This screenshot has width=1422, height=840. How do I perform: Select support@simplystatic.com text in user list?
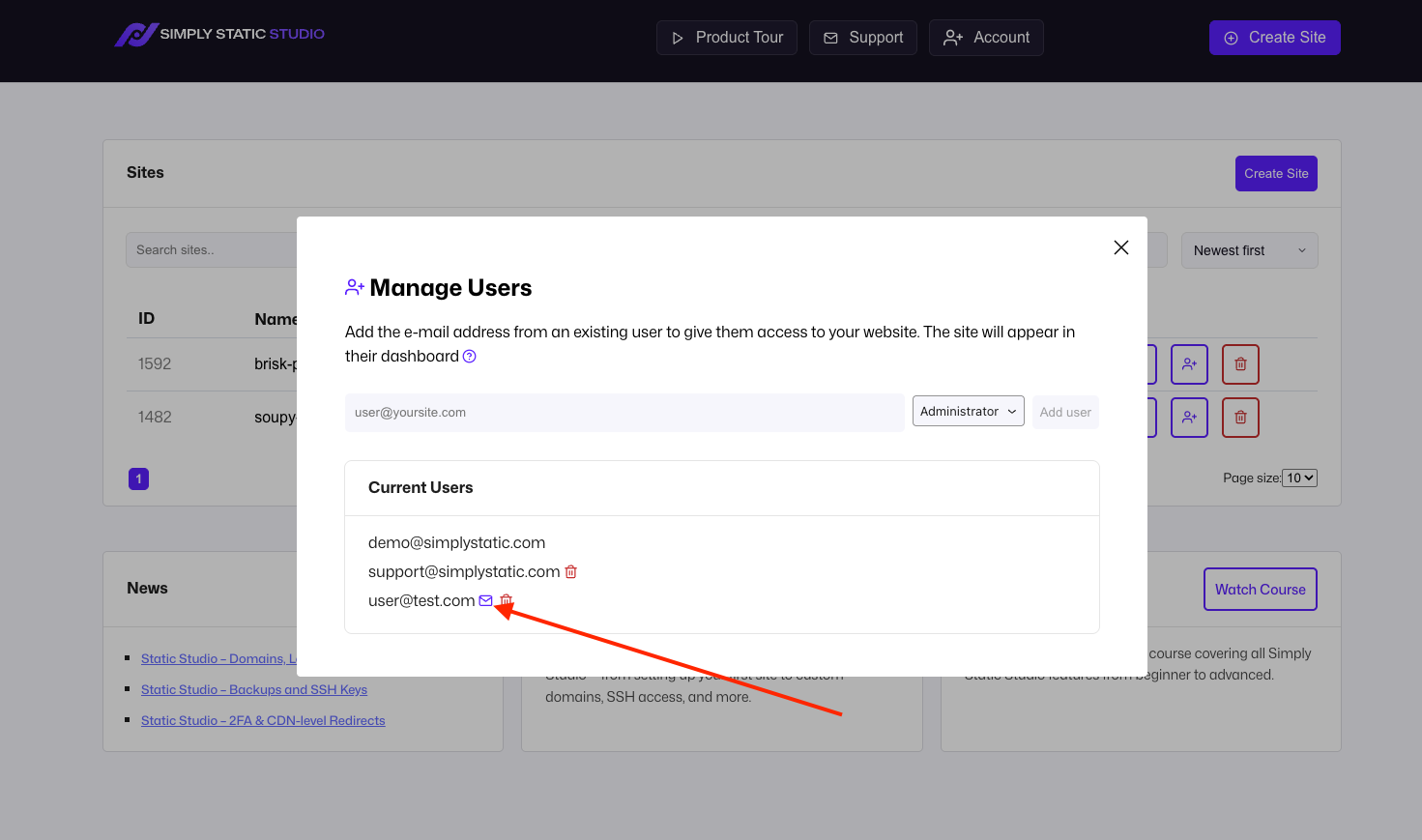[x=464, y=572]
